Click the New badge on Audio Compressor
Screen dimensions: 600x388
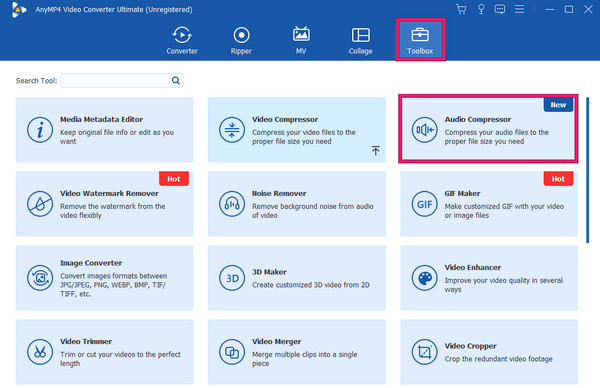[x=558, y=105]
